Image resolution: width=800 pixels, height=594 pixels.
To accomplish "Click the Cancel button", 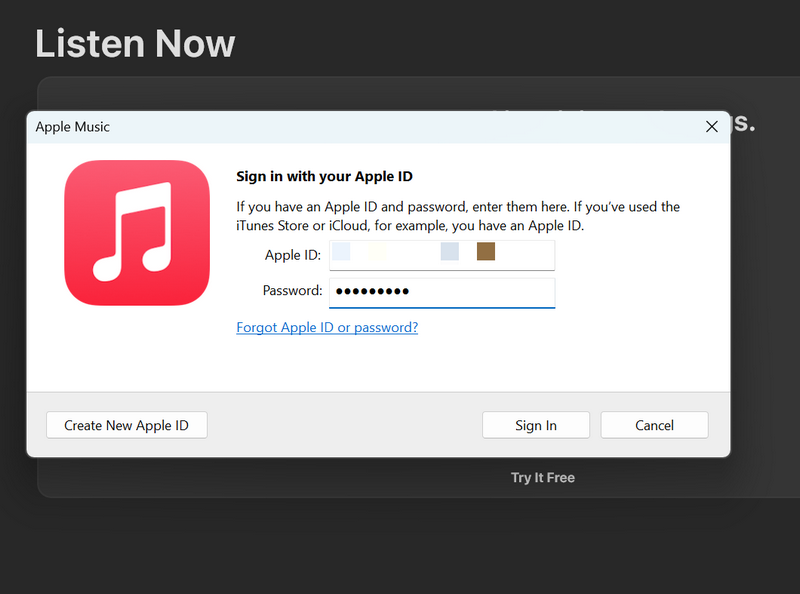I will point(654,425).
